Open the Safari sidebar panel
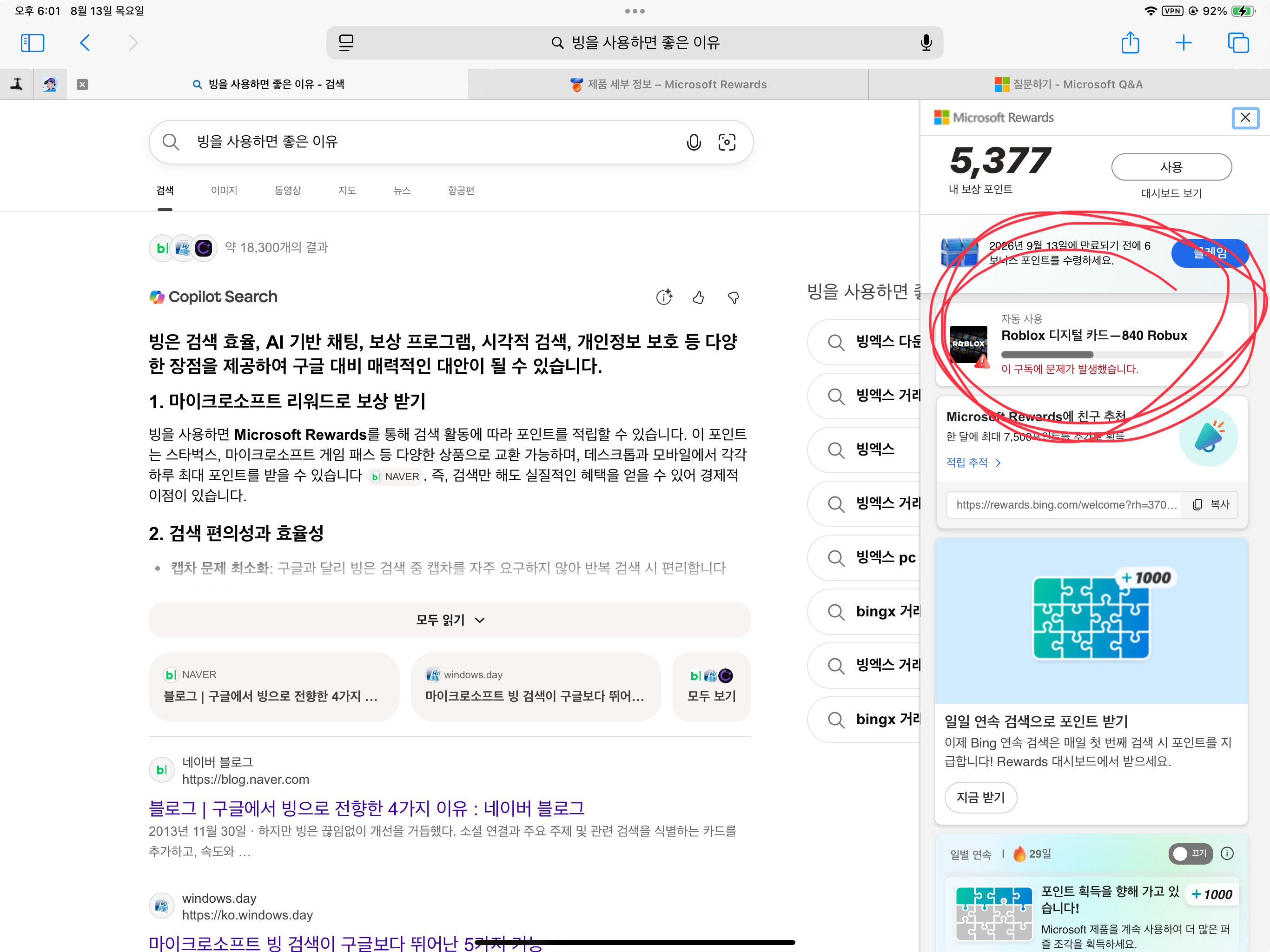 [x=32, y=42]
